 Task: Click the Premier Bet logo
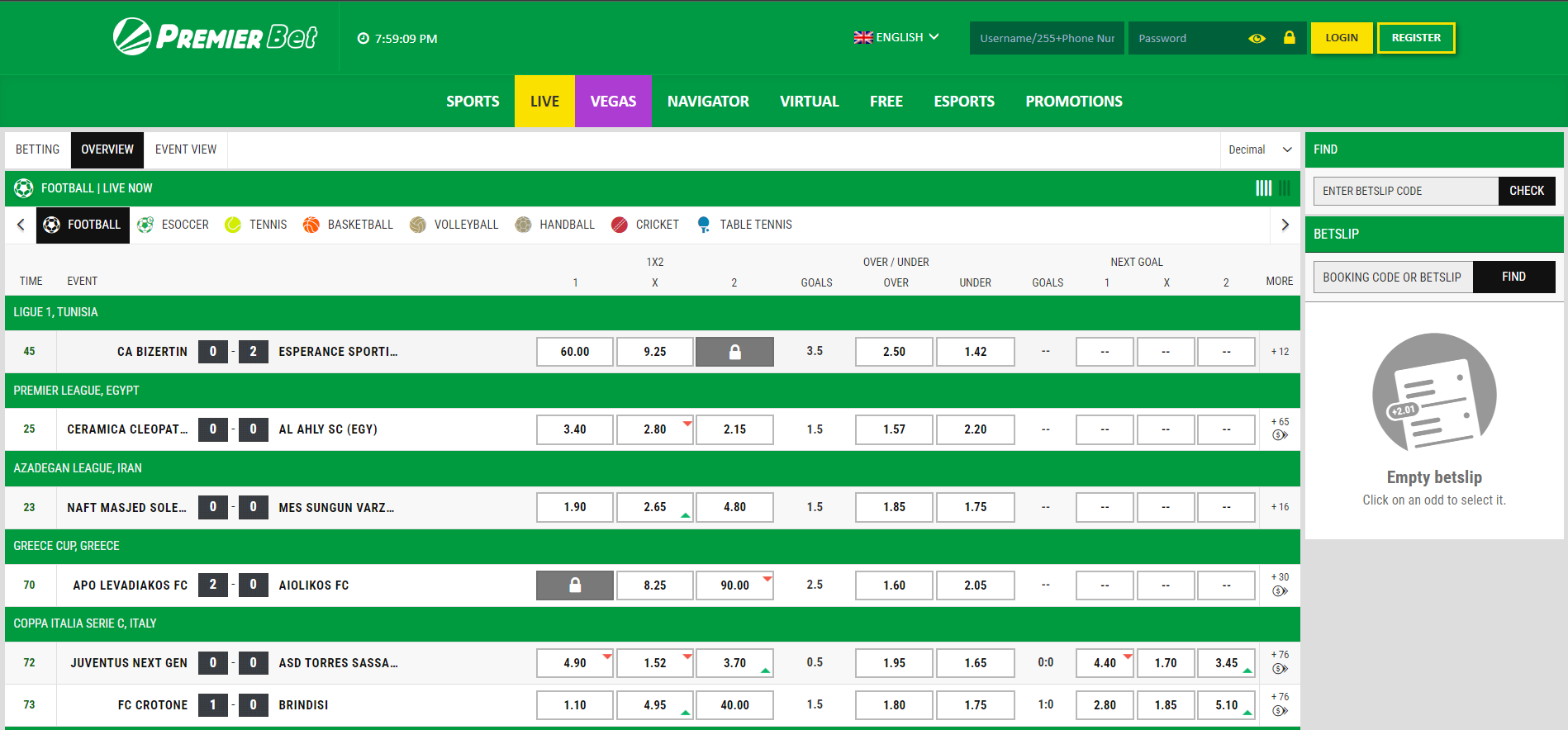(215, 36)
